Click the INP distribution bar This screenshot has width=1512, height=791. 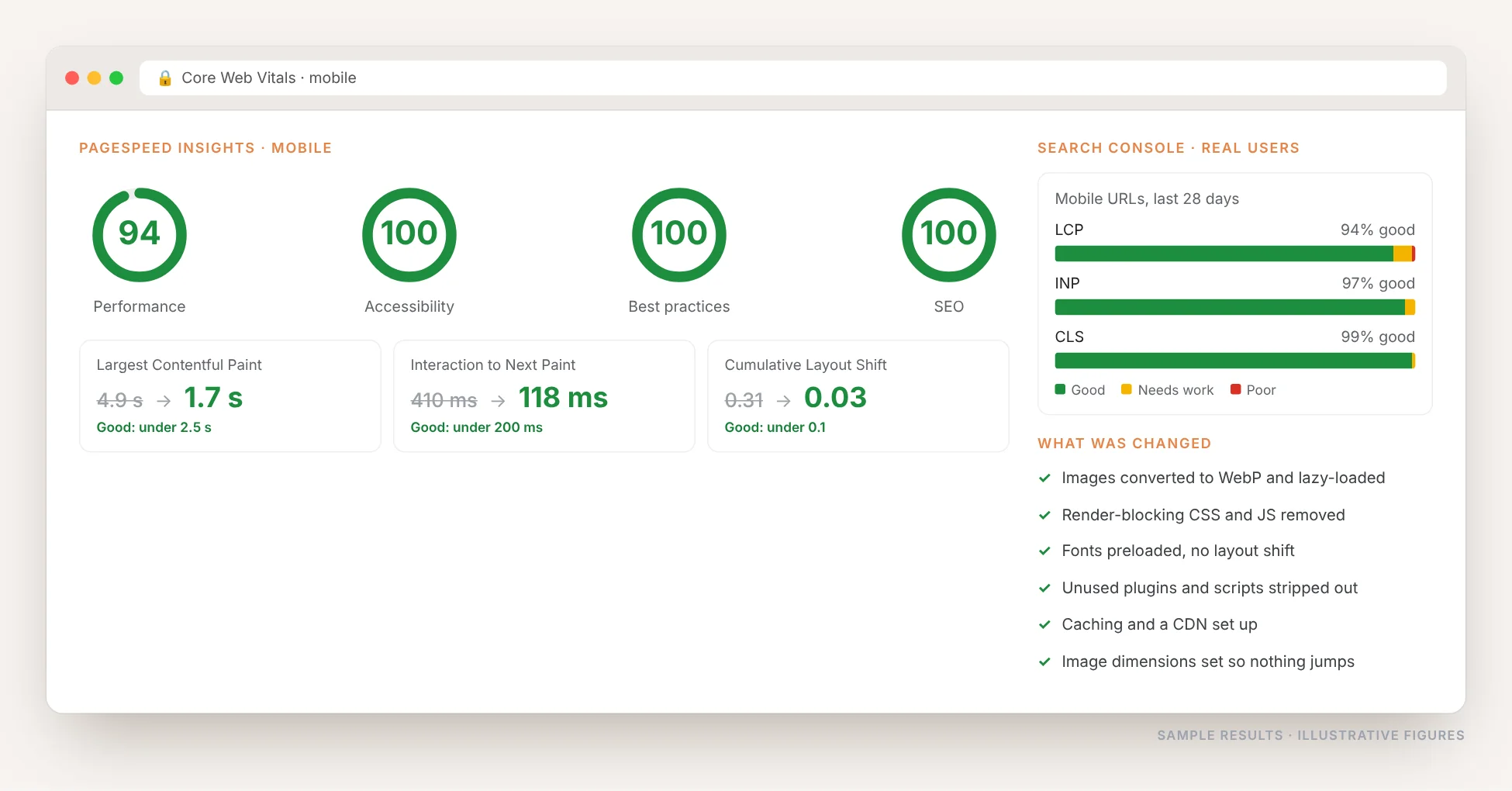pos(1235,307)
